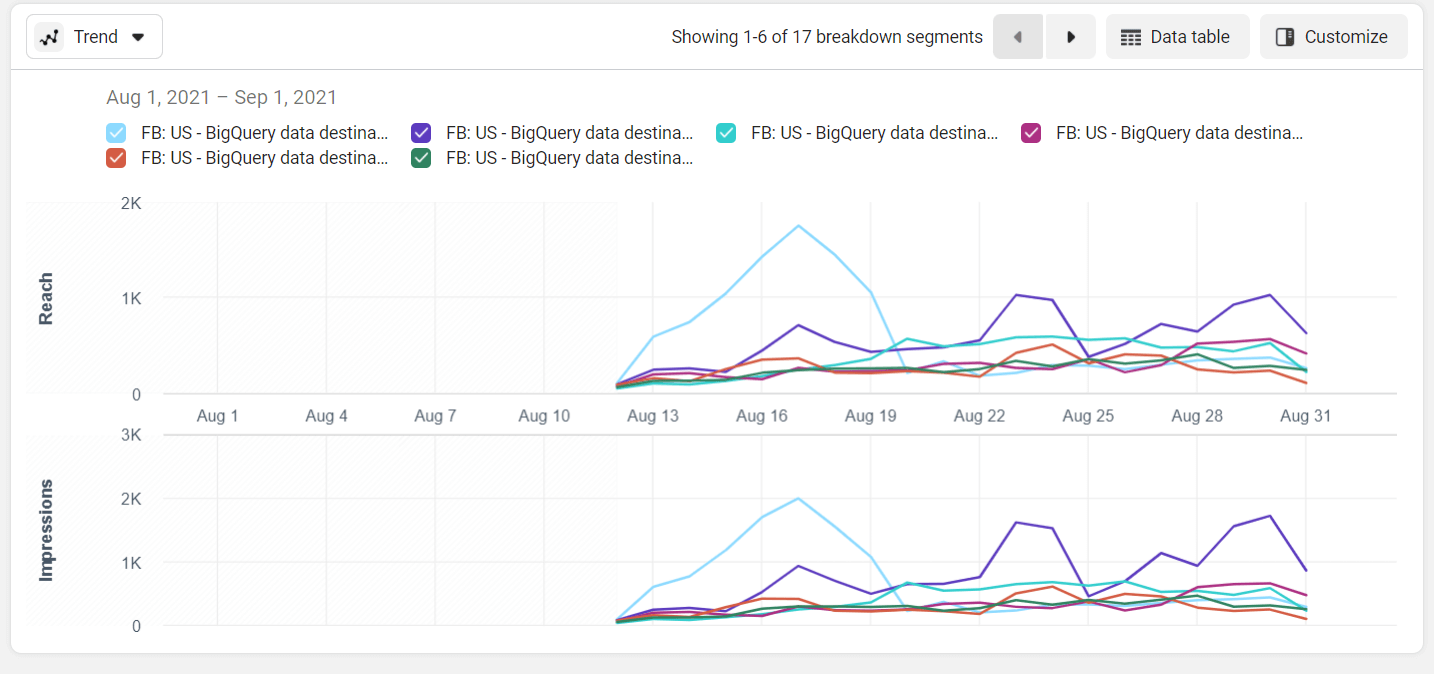The width and height of the screenshot is (1434, 674).
Task: Go to next breakdown segments page
Action: click(x=1070, y=37)
